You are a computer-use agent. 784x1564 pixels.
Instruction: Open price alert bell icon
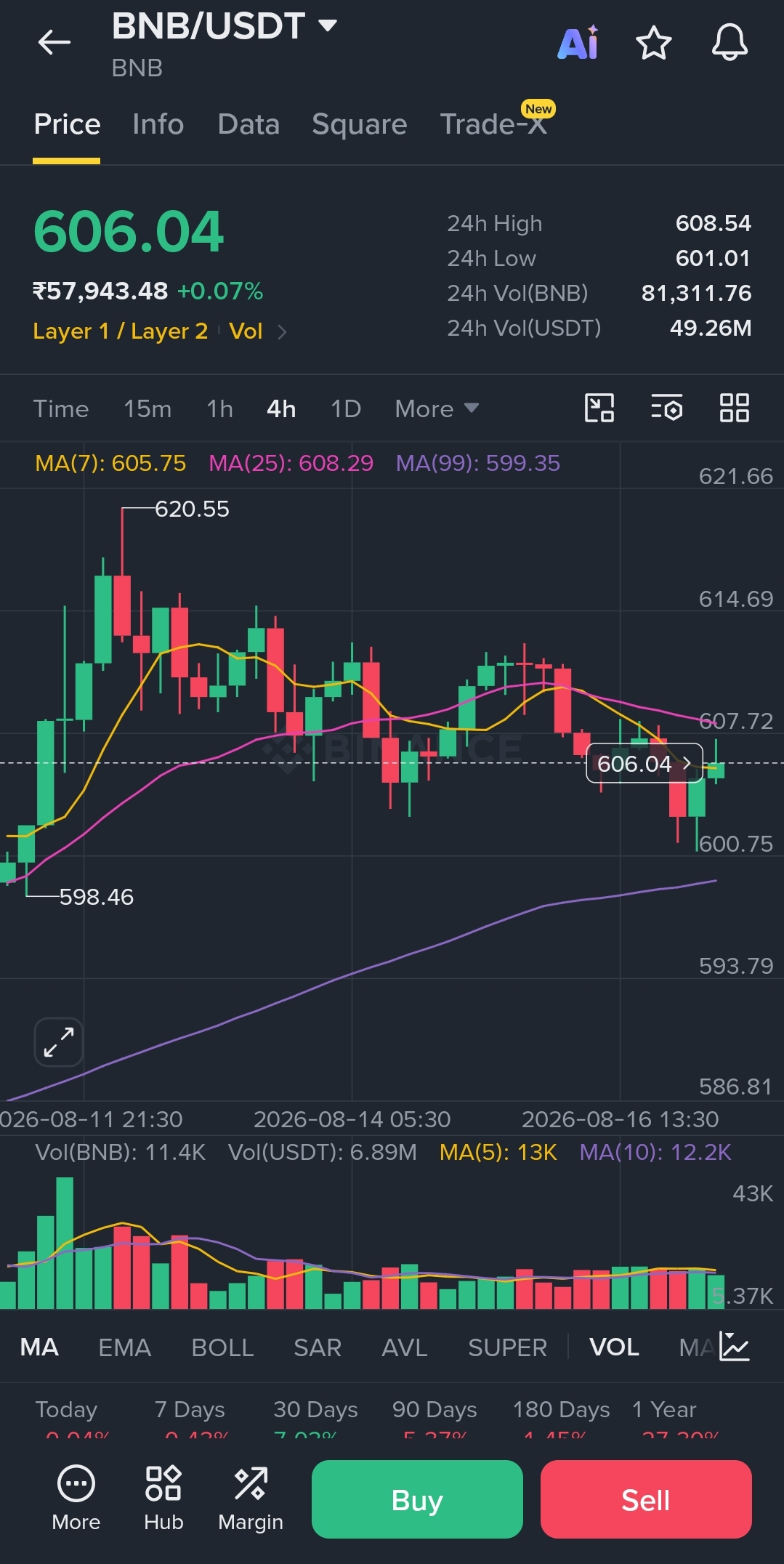(x=730, y=42)
